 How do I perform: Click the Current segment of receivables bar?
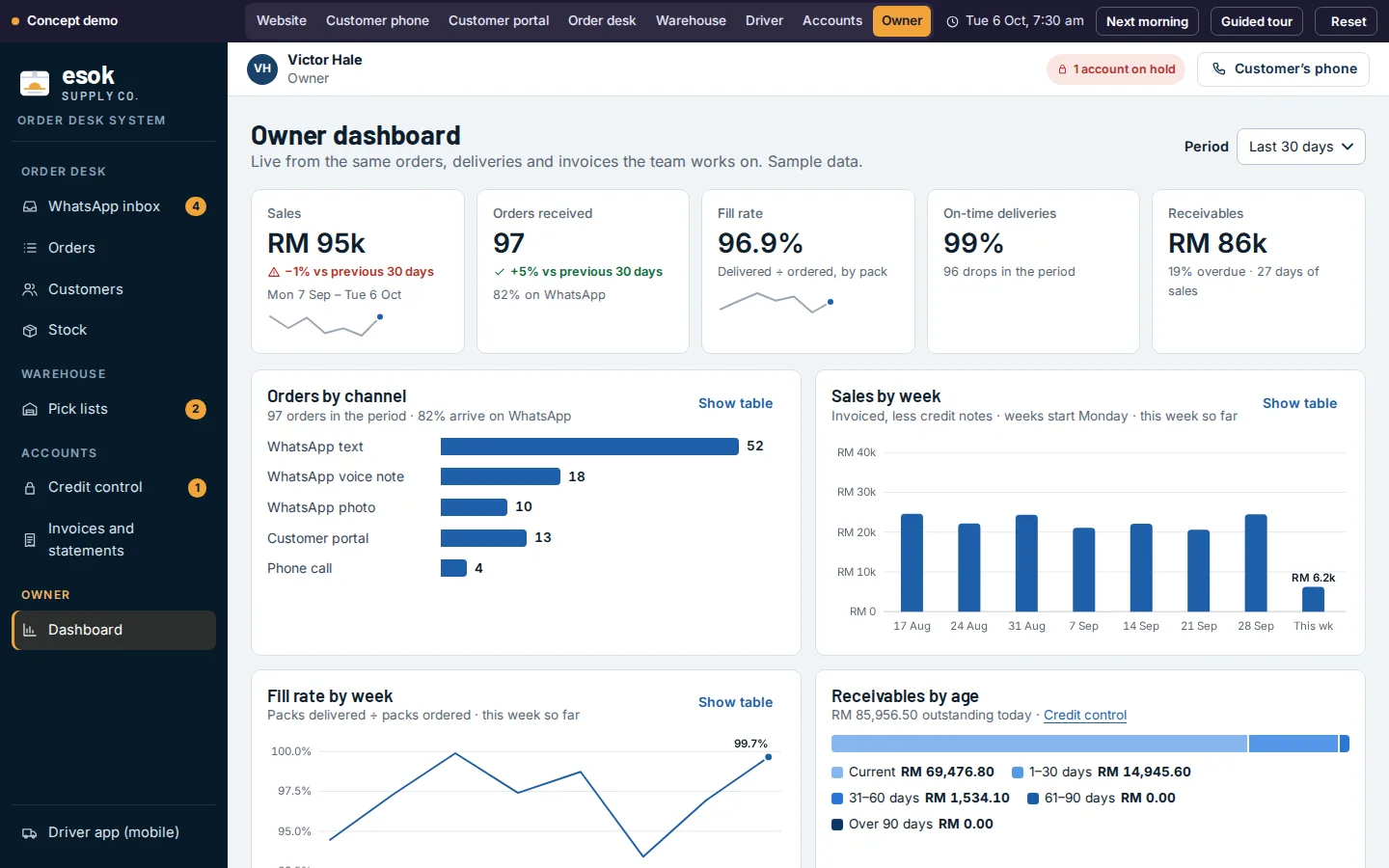pyautogui.click(x=1039, y=744)
